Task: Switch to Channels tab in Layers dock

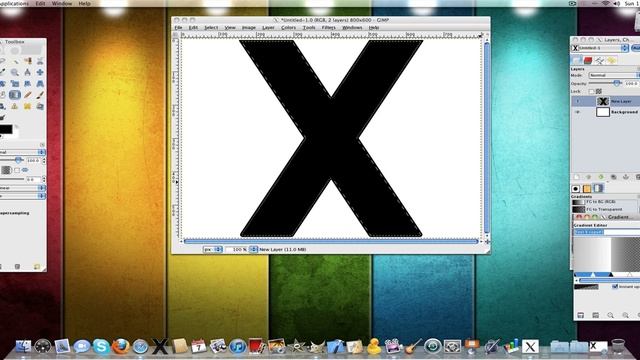Action: pos(588,60)
